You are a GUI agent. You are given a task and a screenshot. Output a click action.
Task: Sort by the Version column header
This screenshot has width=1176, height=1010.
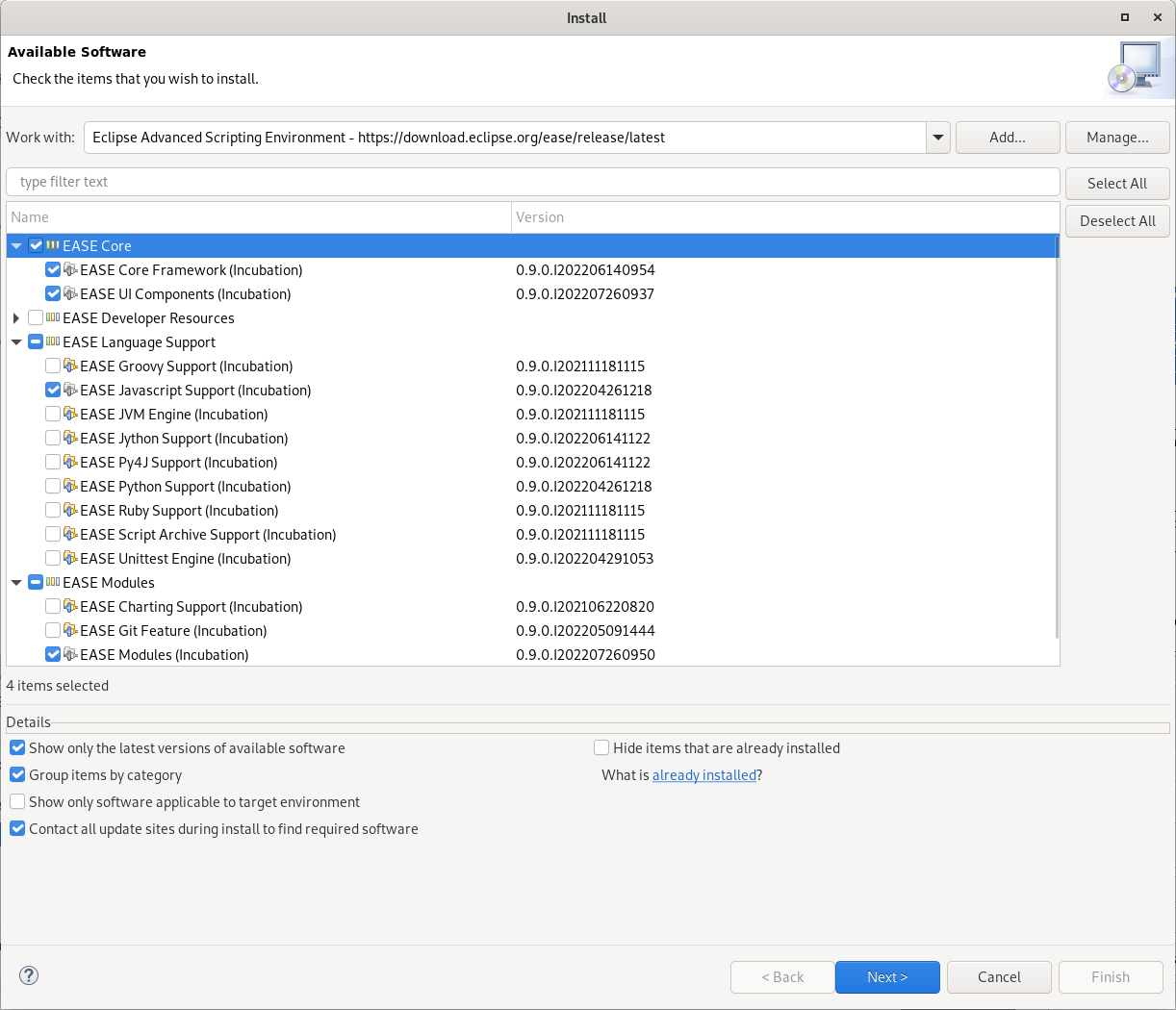(784, 217)
